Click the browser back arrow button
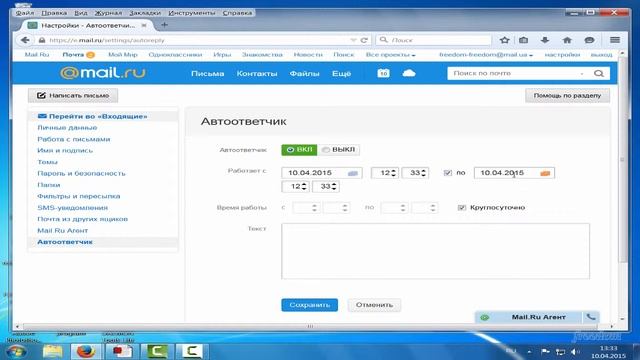This screenshot has height=360, width=640. pos(25,40)
